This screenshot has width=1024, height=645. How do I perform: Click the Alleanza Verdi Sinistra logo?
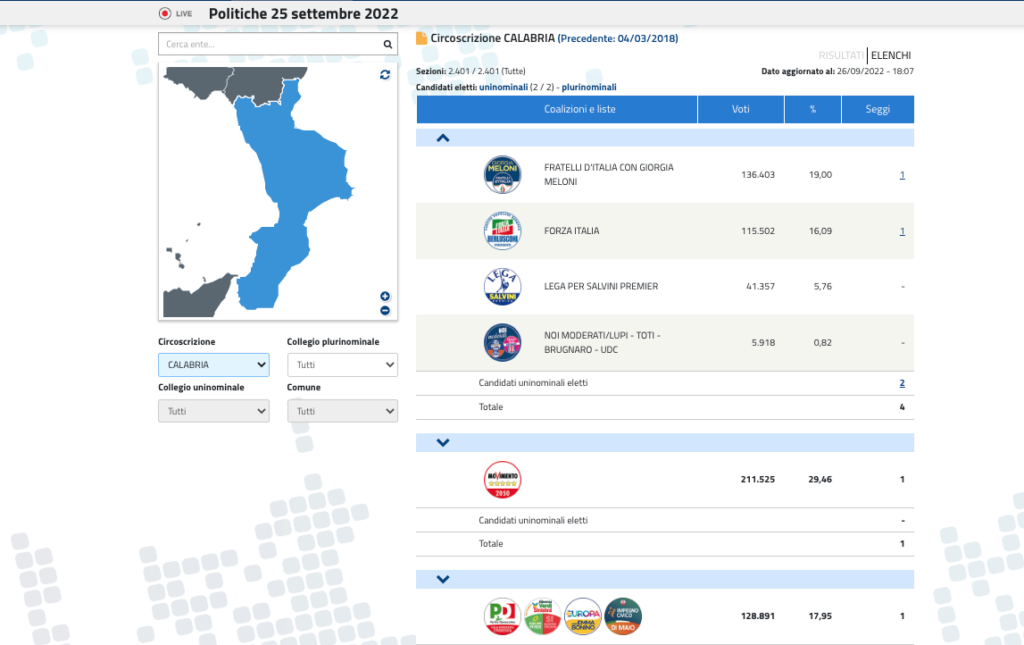(543, 616)
